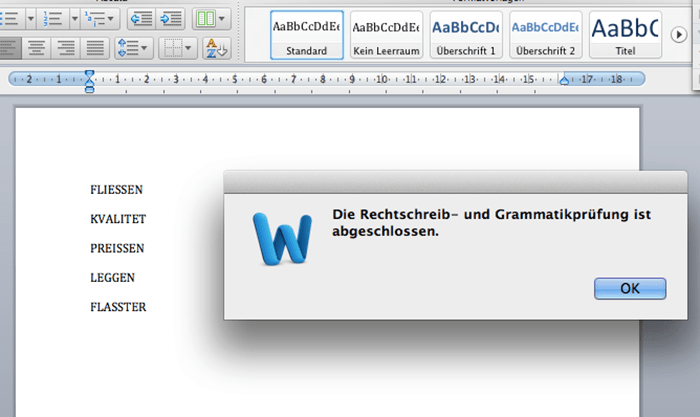Toggle center text alignment

[37, 47]
